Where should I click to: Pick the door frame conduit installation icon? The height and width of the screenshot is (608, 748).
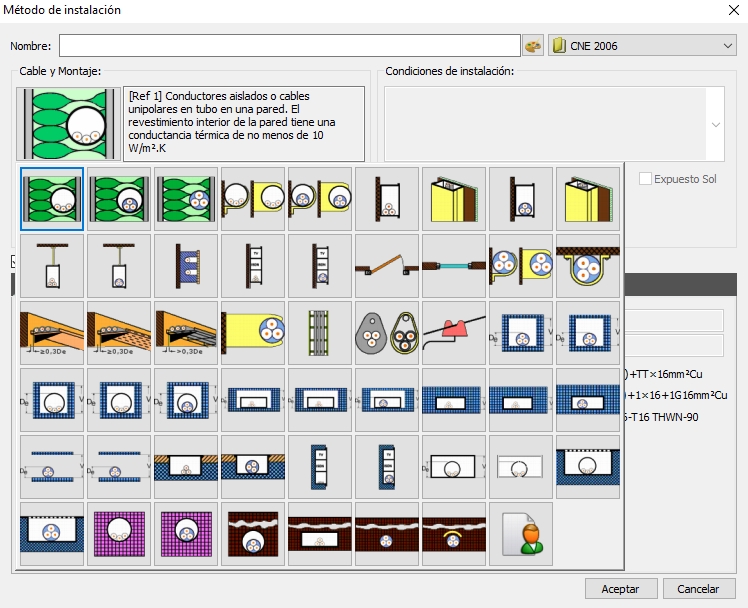[386, 266]
